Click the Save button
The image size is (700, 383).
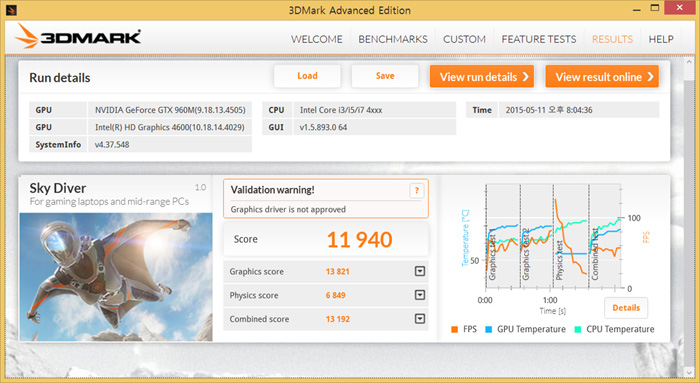(385, 76)
